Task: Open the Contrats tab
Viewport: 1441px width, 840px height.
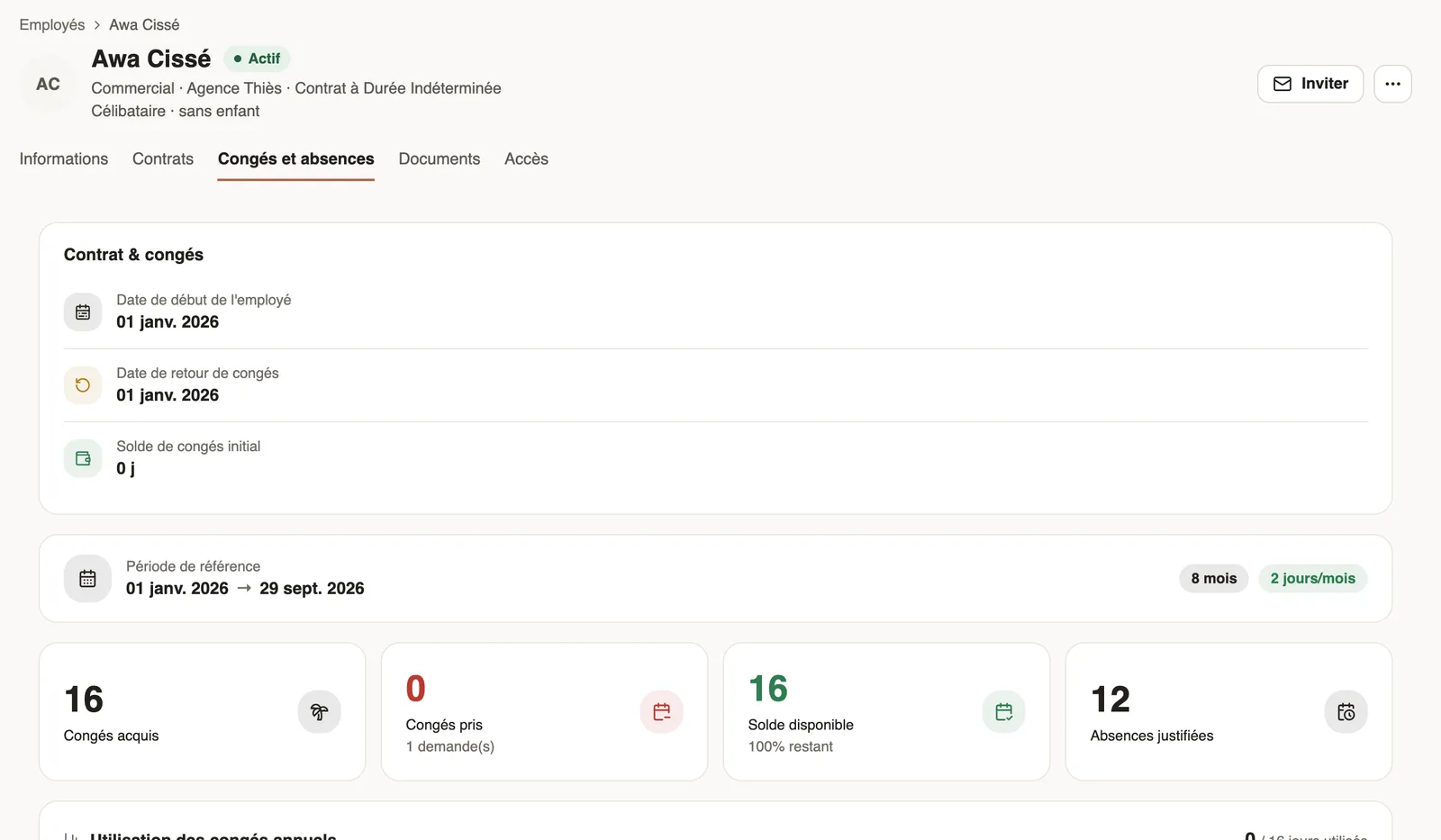Action: click(163, 158)
